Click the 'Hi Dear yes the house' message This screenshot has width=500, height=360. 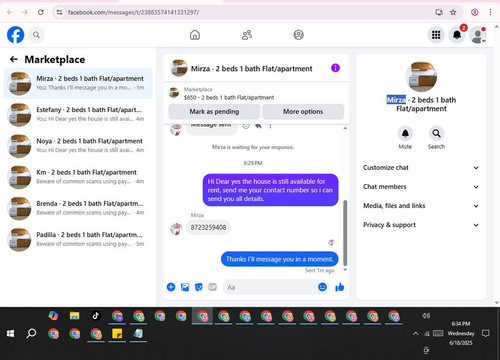270,190
